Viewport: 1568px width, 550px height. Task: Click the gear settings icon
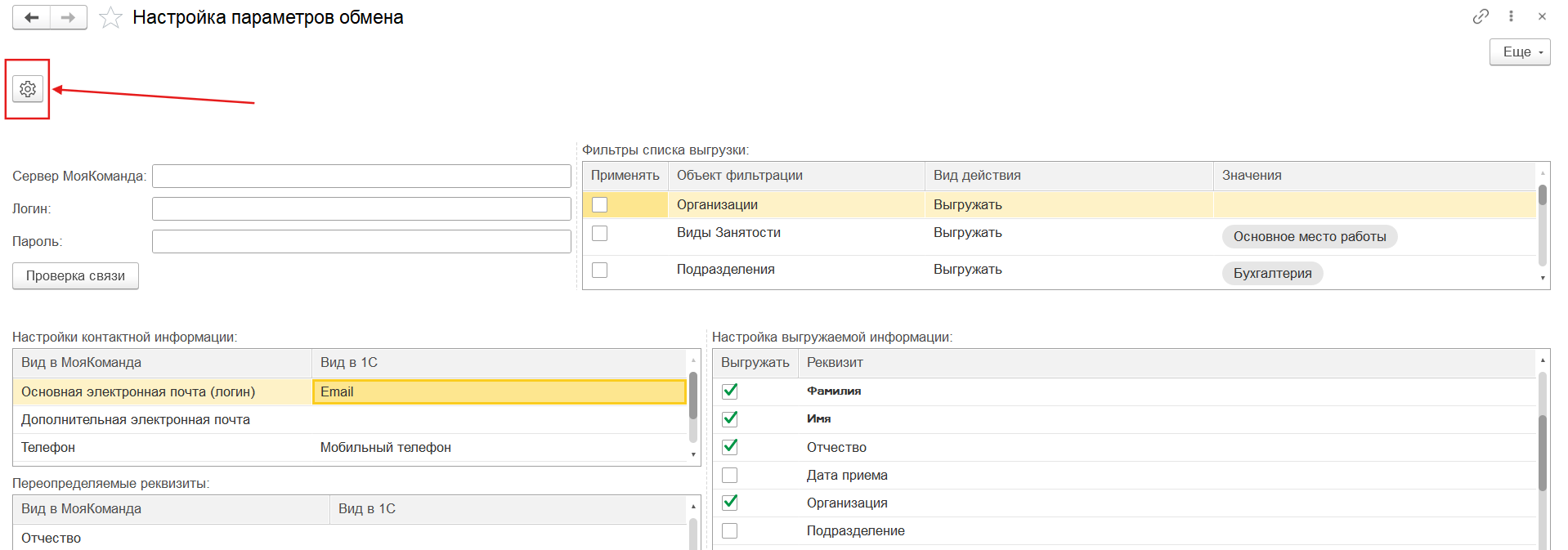pos(28,89)
